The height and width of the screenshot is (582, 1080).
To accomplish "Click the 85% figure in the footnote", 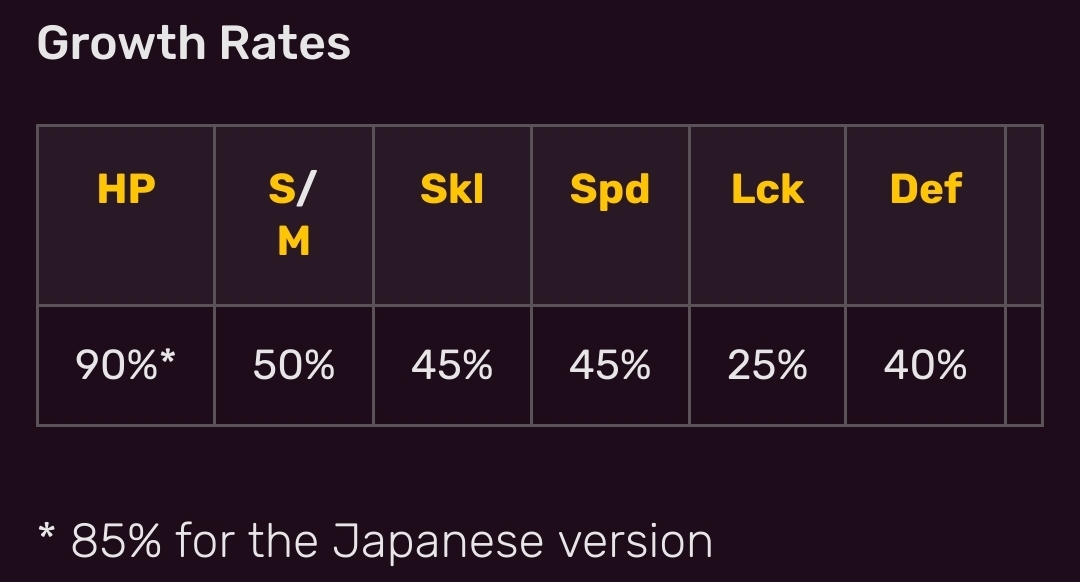I will 116,541.
